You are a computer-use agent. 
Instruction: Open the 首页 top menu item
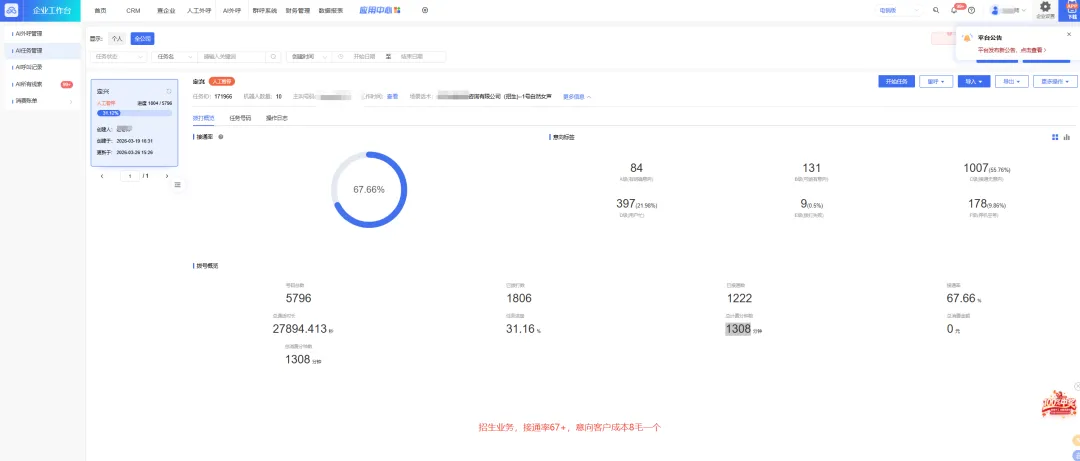(101, 10)
